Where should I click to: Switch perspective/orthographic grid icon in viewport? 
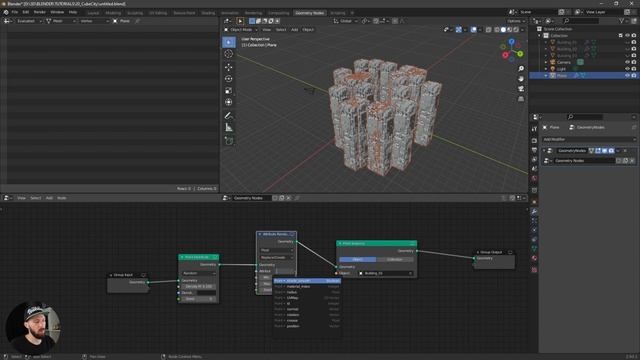521,99
